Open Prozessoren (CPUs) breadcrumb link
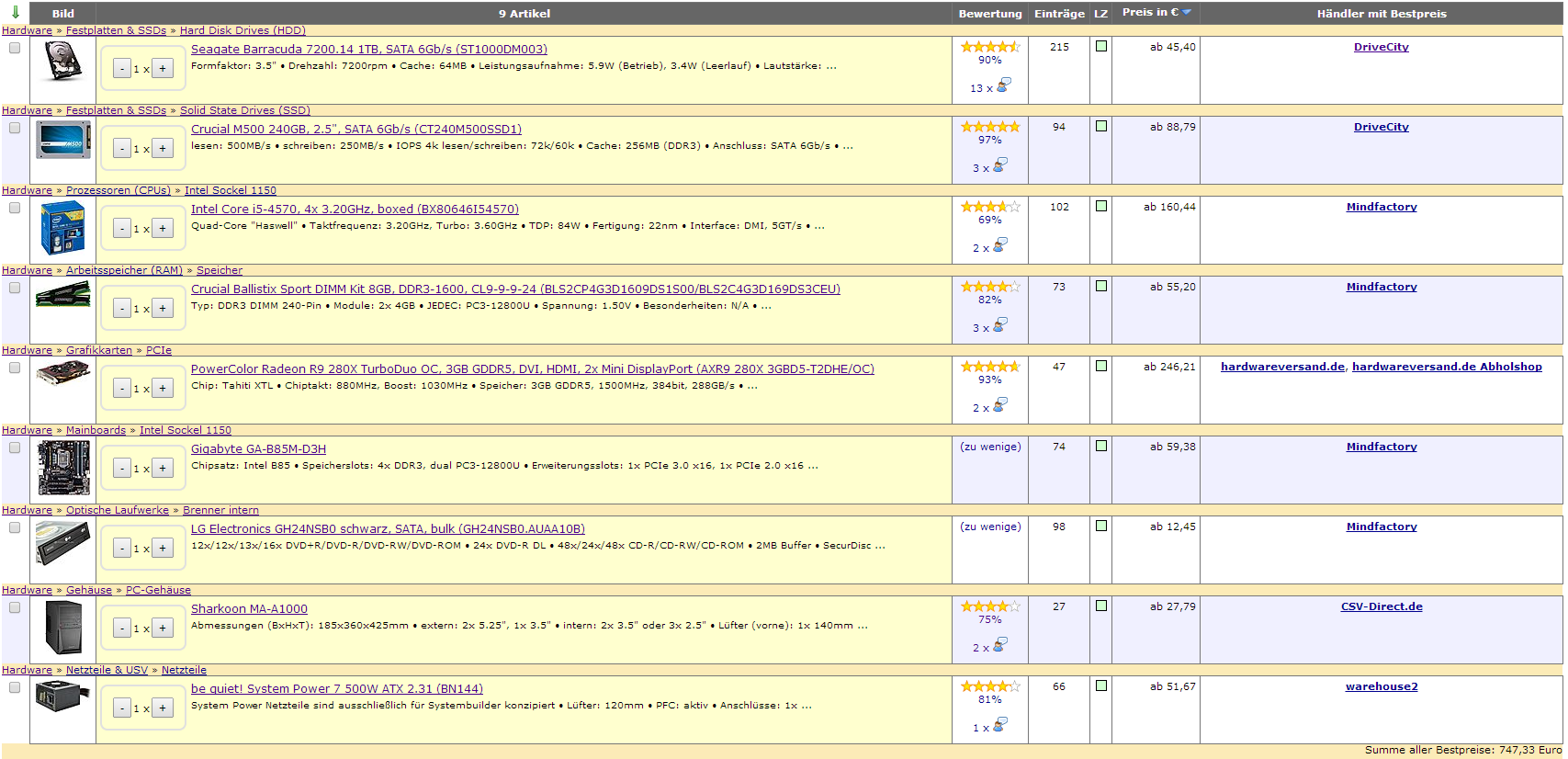This screenshot has height=759, width=1568. [118, 190]
